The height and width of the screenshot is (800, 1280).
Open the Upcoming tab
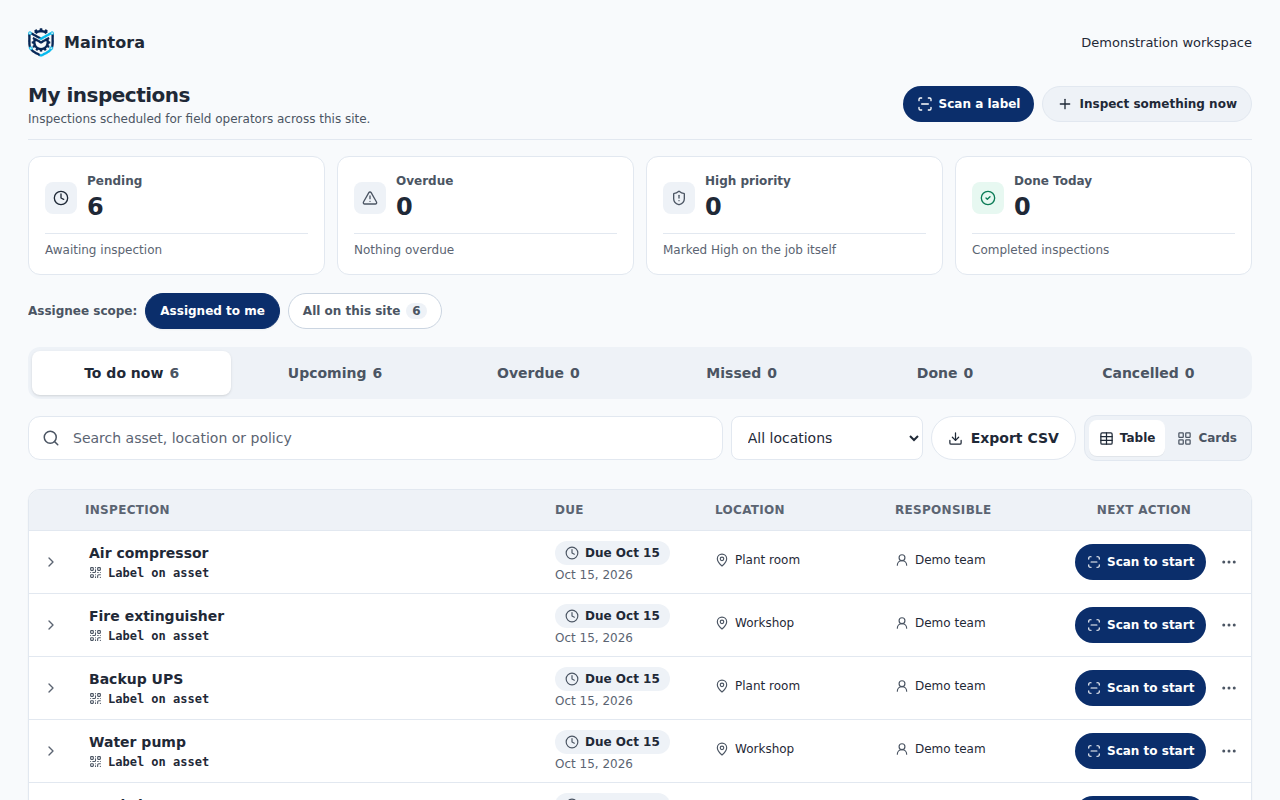(335, 373)
